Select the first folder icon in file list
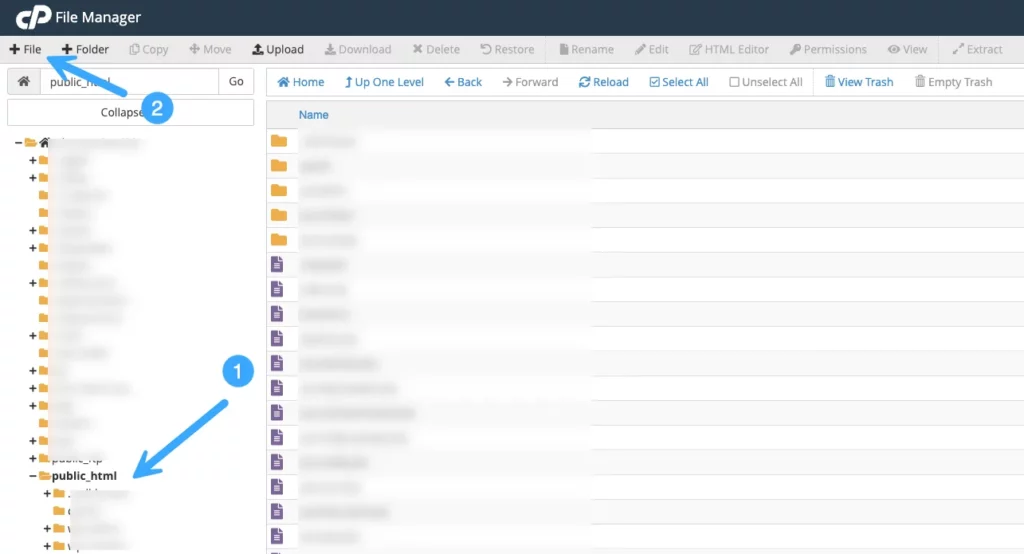This screenshot has width=1024, height=554. [279, 140]
